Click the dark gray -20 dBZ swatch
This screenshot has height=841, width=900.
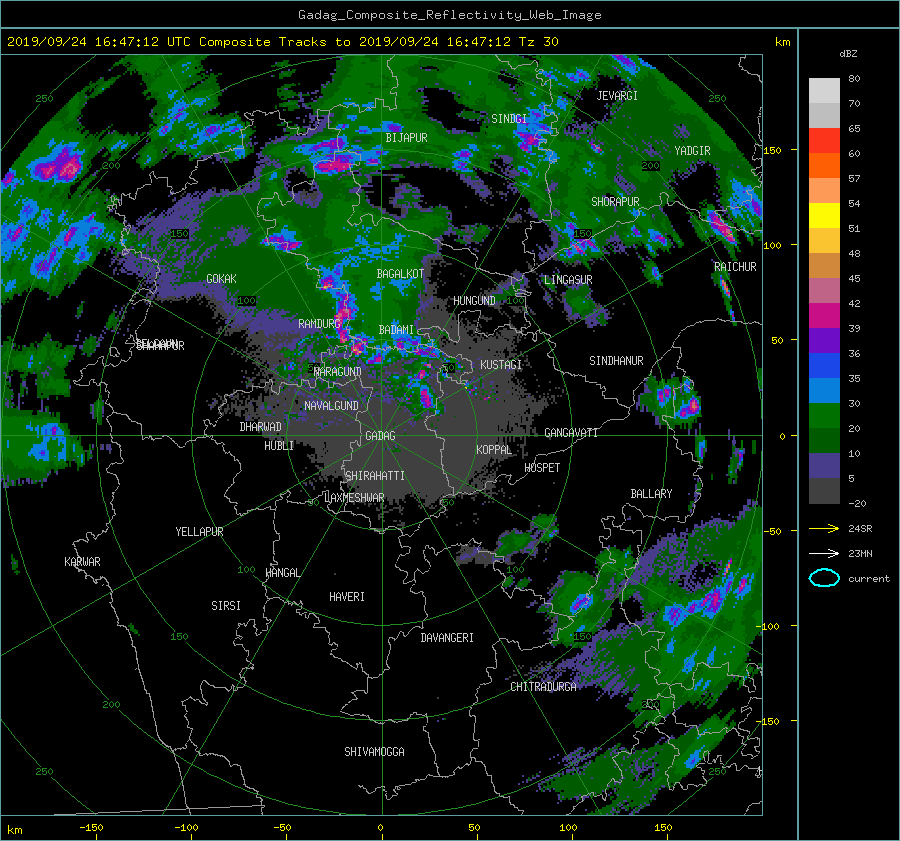coord(824,491)
